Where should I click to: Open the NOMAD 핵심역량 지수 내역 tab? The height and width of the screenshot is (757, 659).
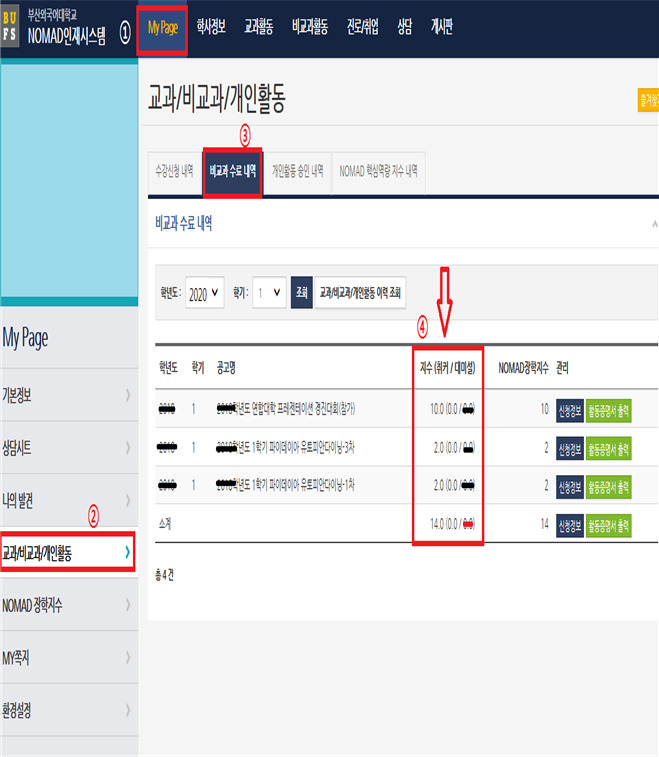(x=379, y=171)
